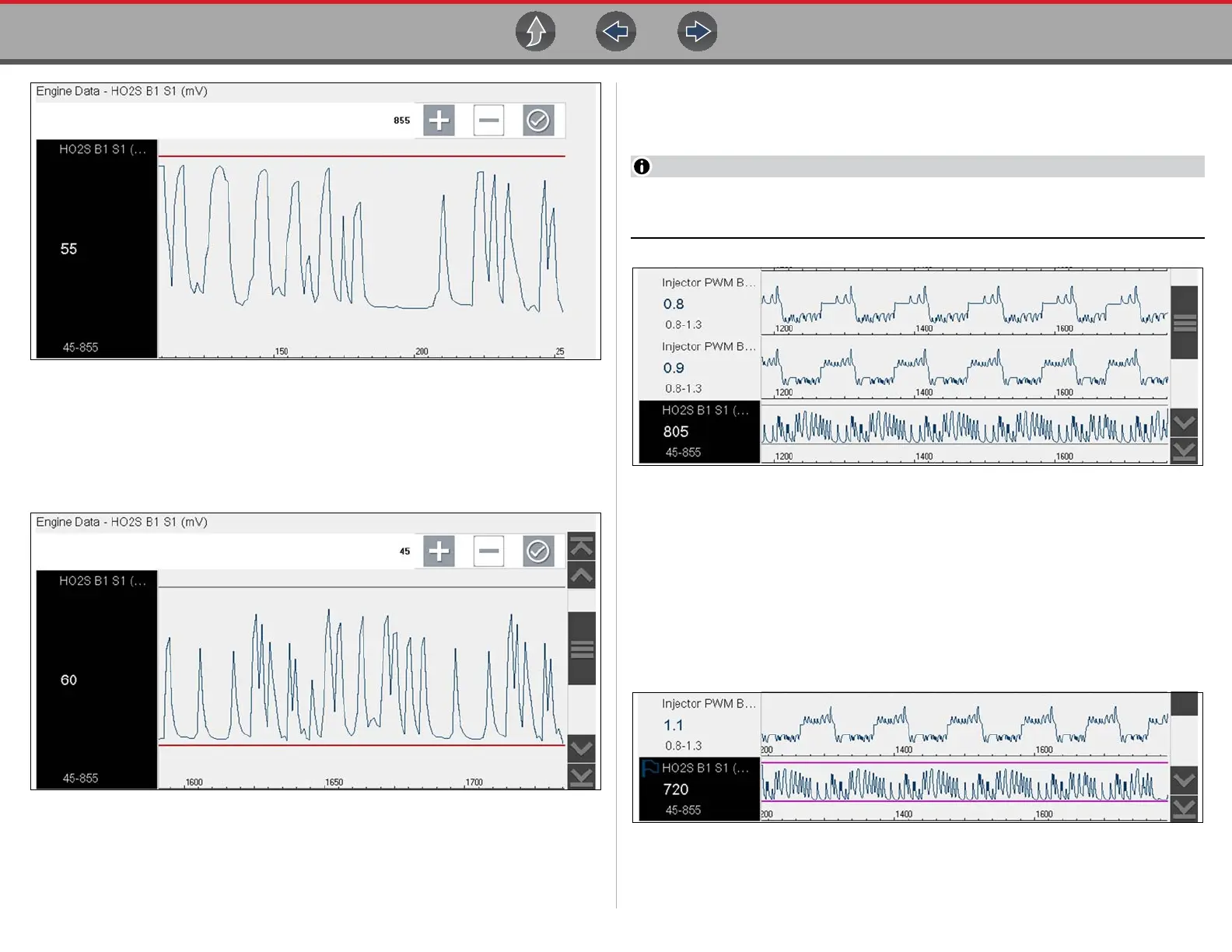Decrease trigger value with minus in 45 graph
The height and width of the screenshot is (952, 1232).
pos(488,551)
